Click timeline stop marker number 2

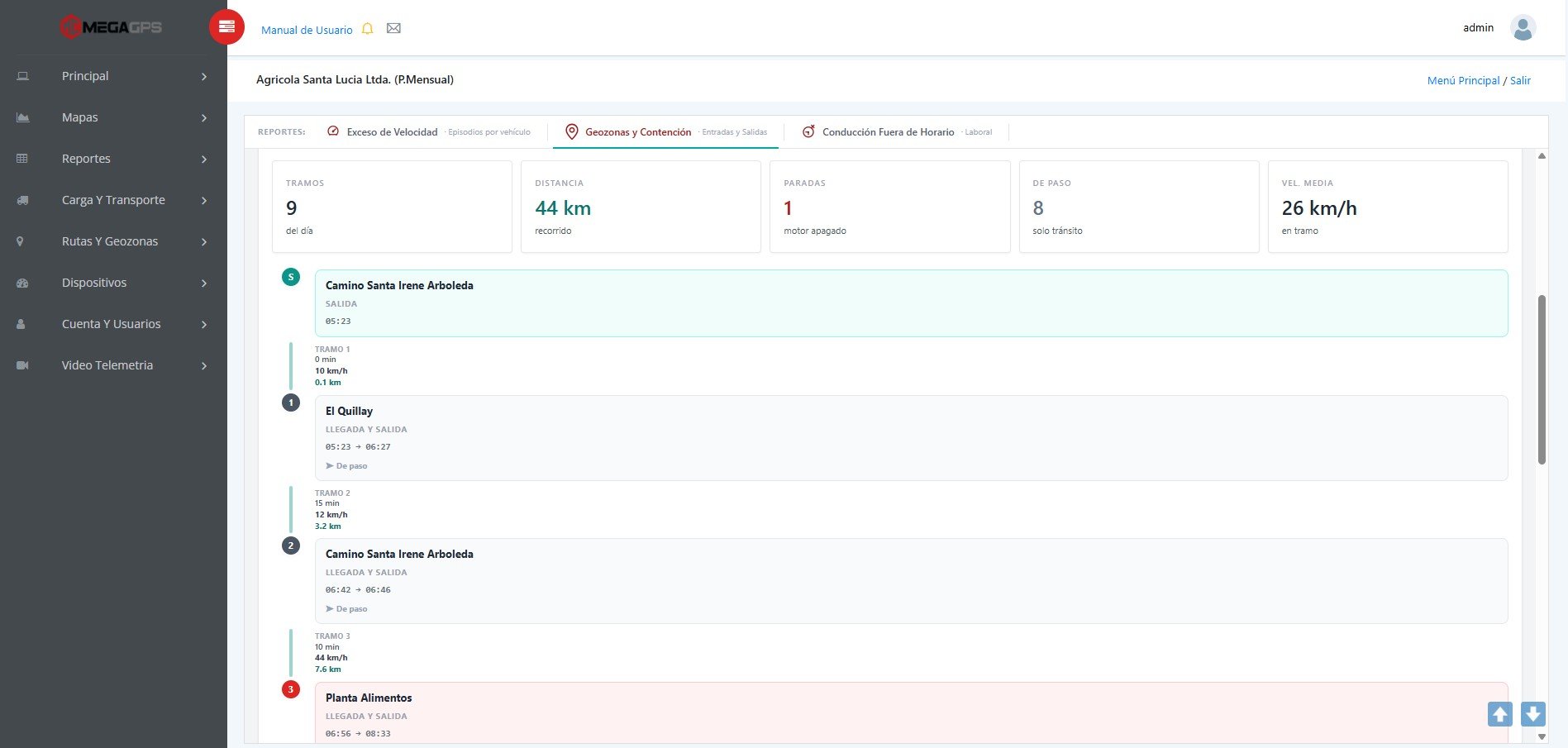click(x=291, y=546)
